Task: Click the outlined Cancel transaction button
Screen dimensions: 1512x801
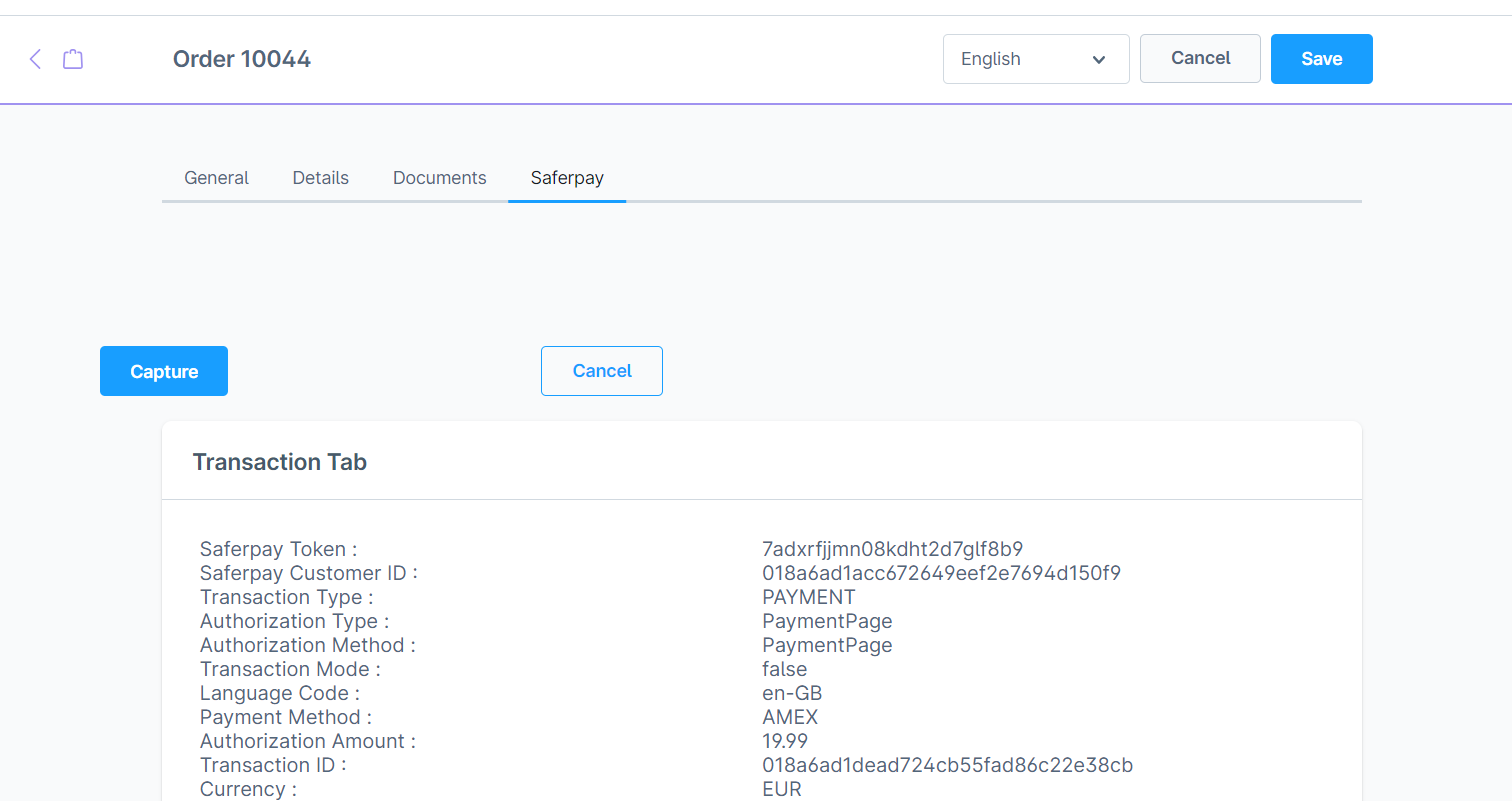Action: [x=601, y=371]
